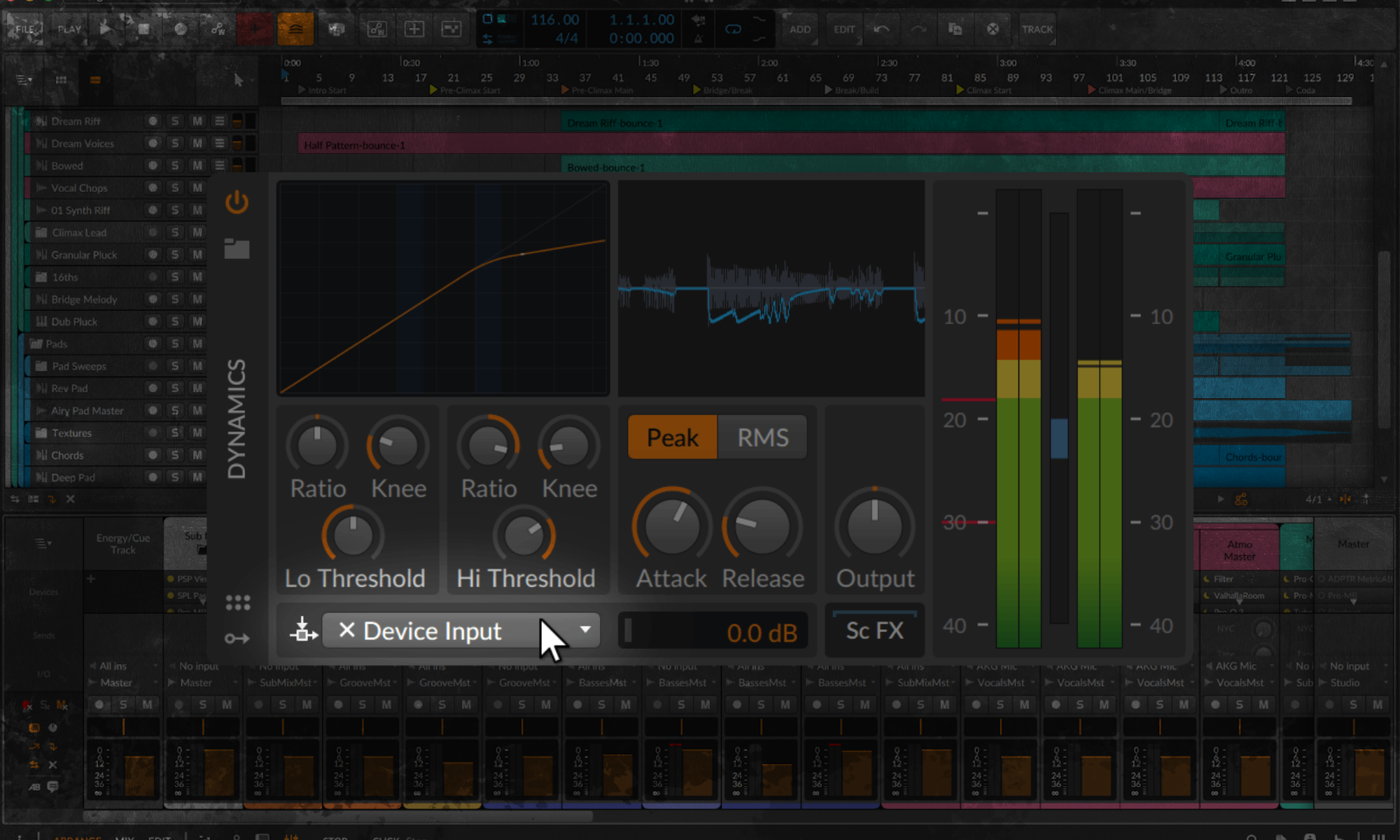This screenshot has height=840, width=1400.
Task: Click the sidechain input source icon
Action: point(302,631)
